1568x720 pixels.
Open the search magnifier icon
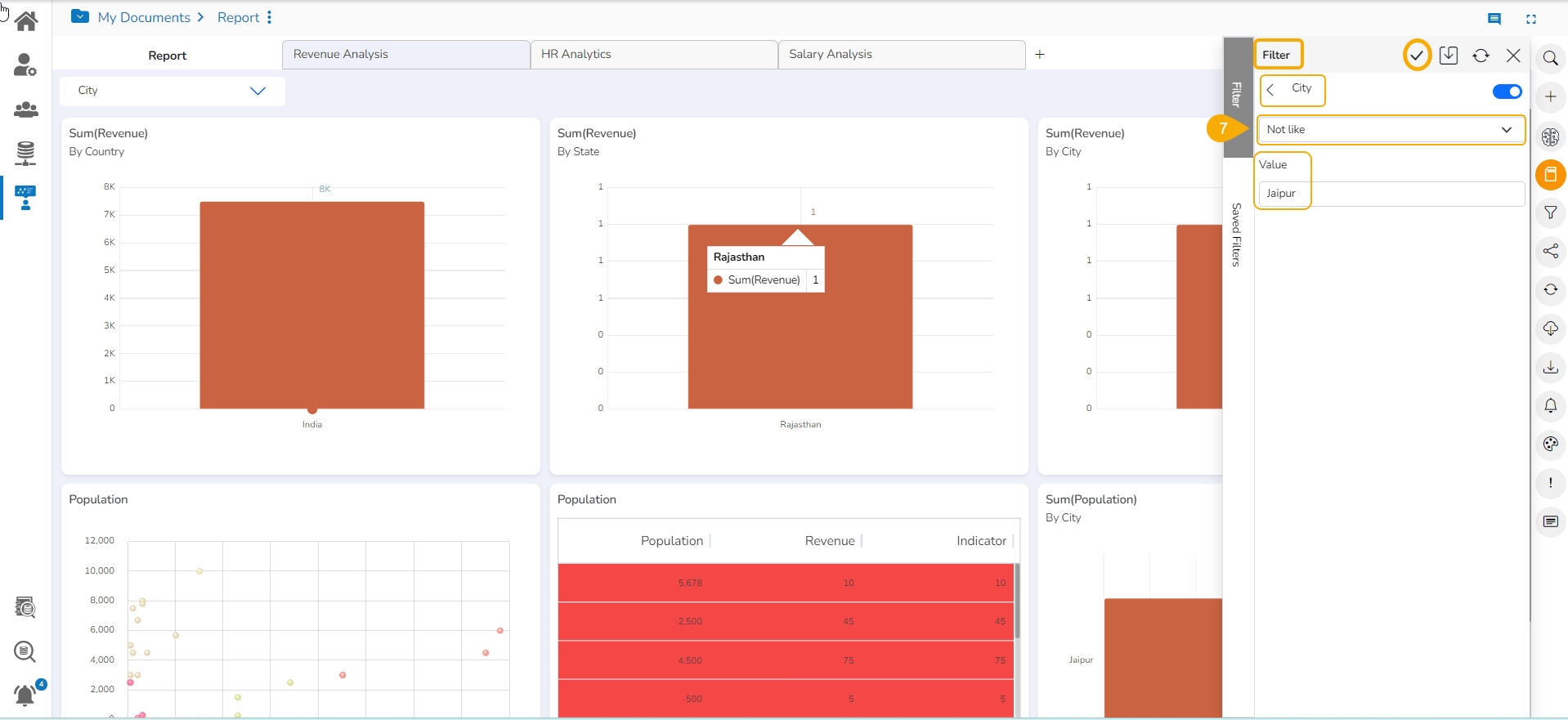point(1550,58)
